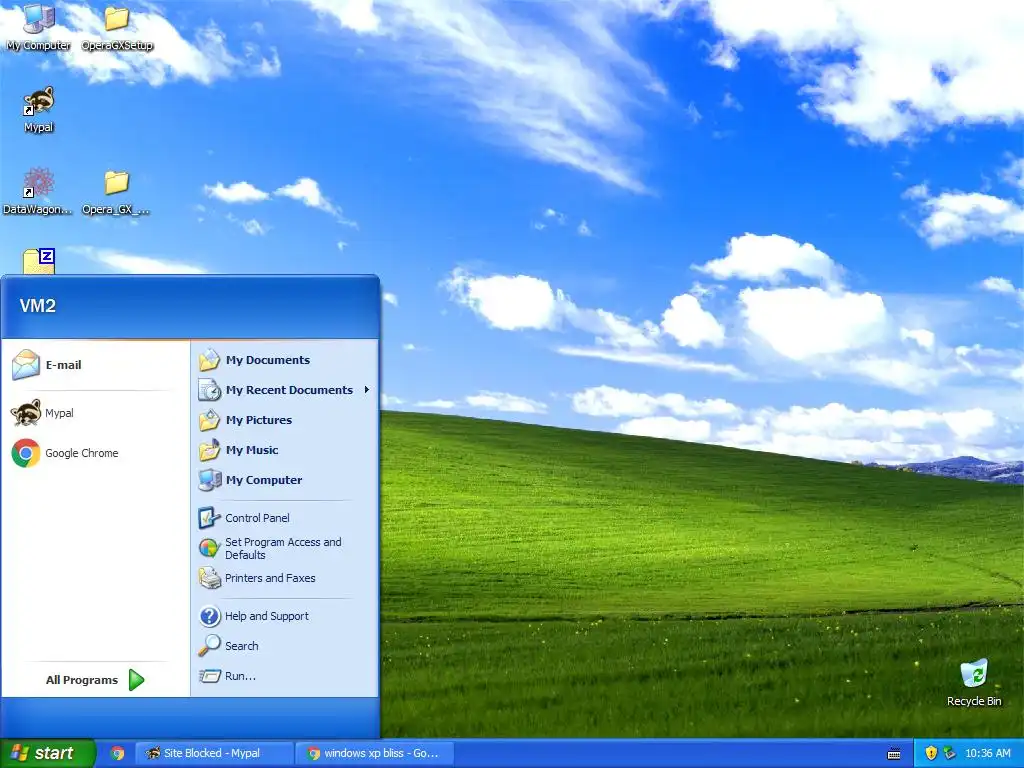Open the Opera_GX_ folder on desktop
Screen dimensions: 1024x768
point(116,191)
